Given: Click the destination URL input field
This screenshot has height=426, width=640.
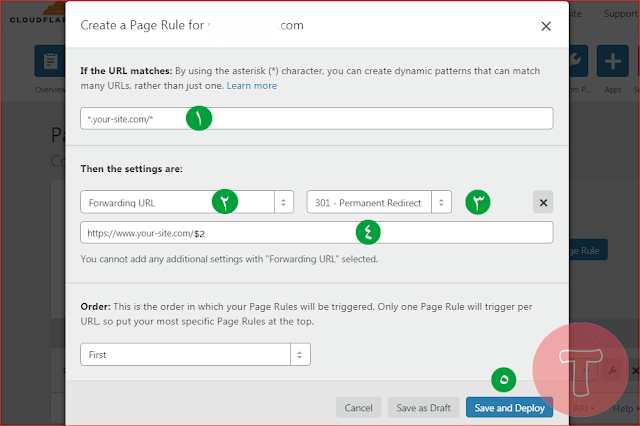Looking at the screenshot, I should pos(317,233).
